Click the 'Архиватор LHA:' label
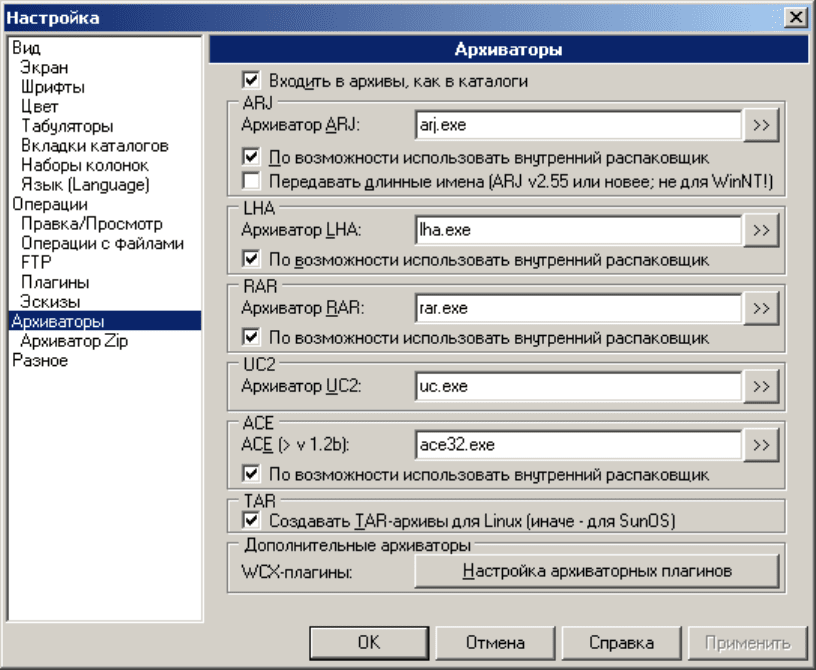This screenshot has height=670, width=816. pyautogui.click(x=301, y=230)
